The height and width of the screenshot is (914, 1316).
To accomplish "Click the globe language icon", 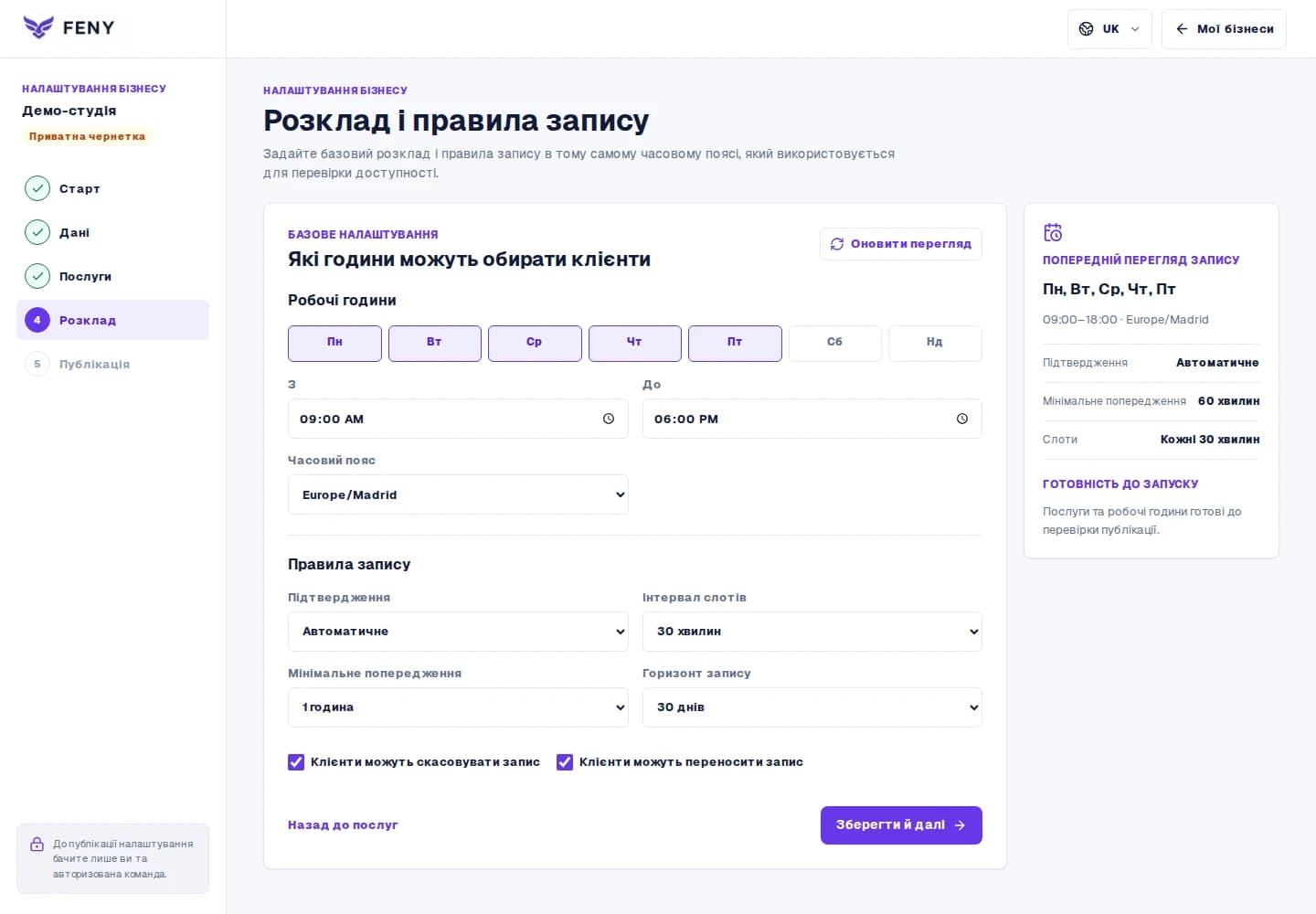I will pos(1087,29).
